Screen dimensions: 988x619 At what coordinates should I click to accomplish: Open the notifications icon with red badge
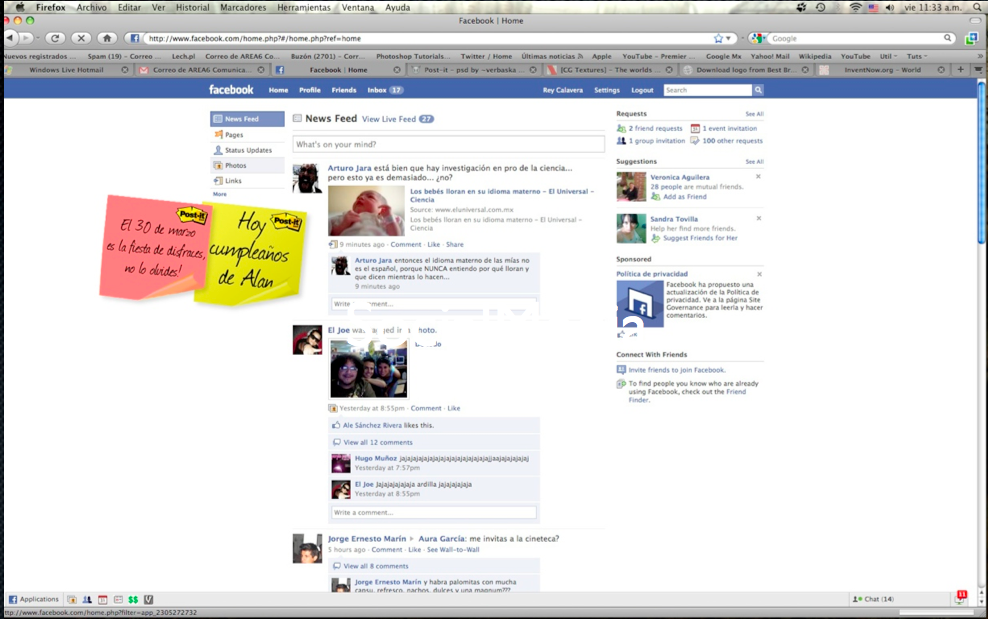tap(960, 598)
